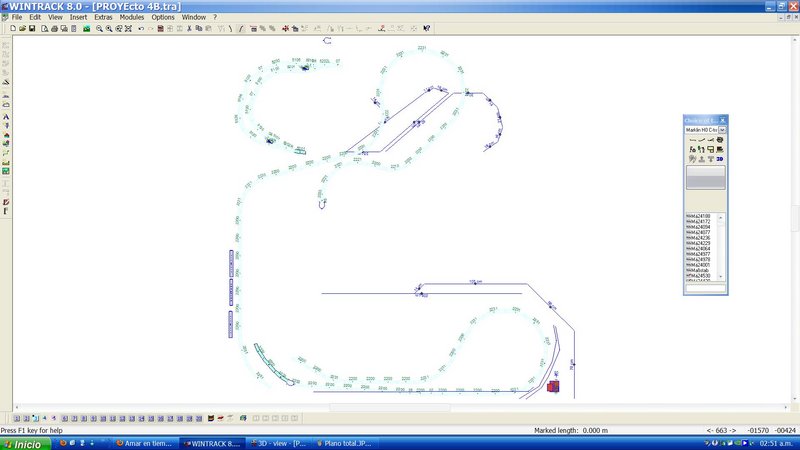
Task: Toggle layer 15 button in the bottom toolbar
Action: point(151,418)
